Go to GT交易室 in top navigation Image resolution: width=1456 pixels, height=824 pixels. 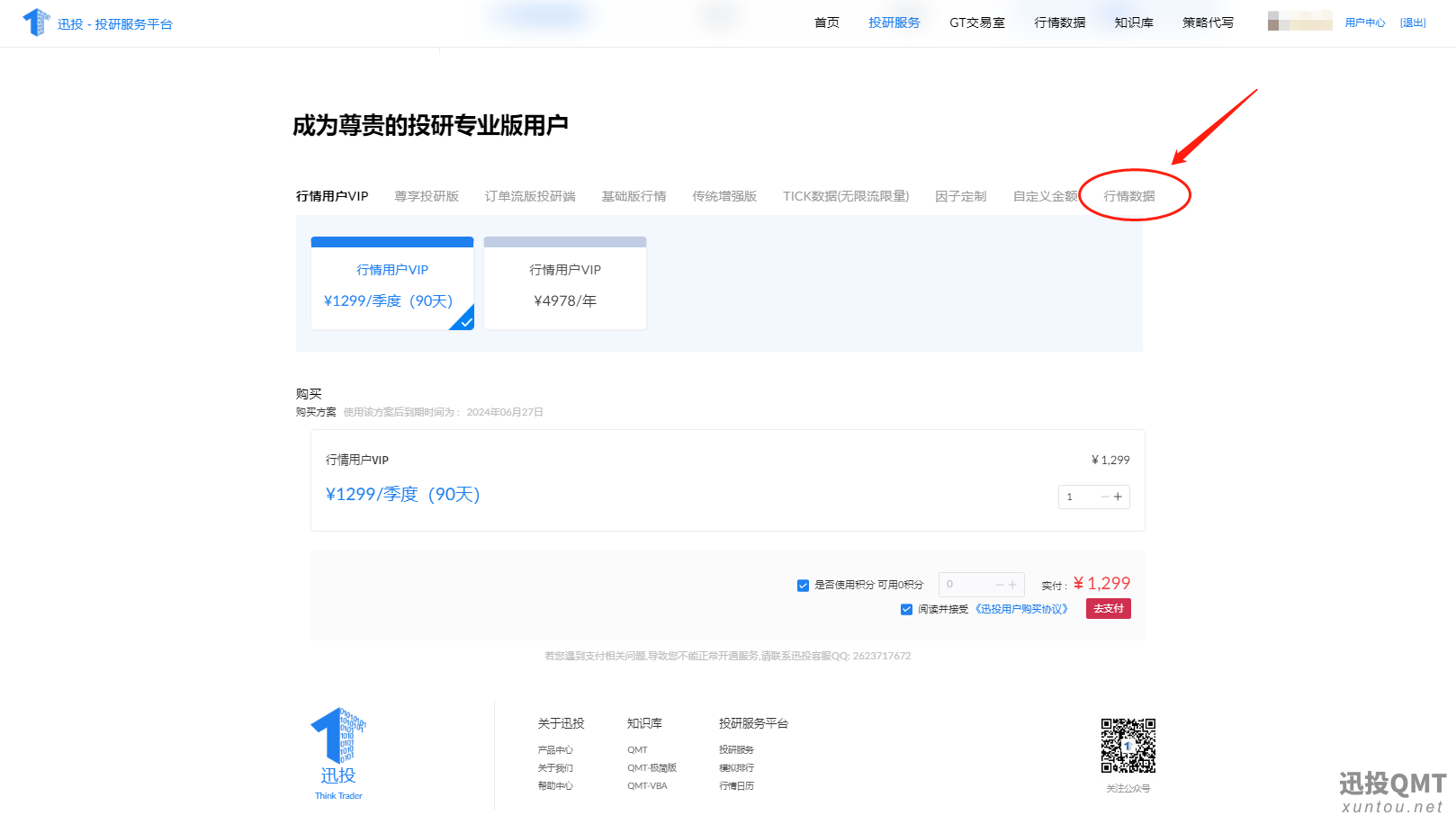(976, 22)
